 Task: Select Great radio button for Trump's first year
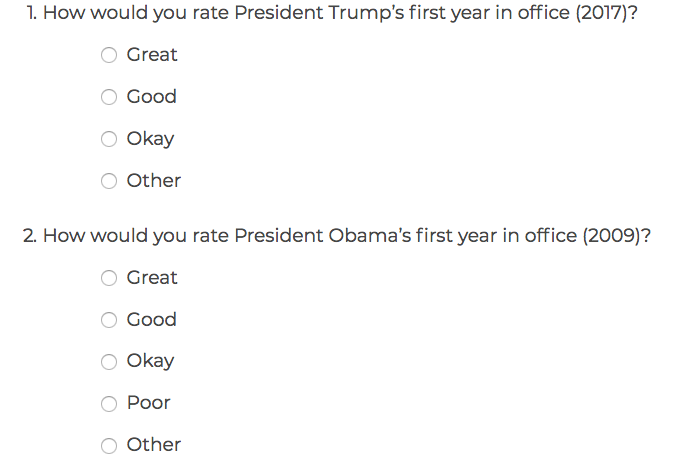(109, 56)
